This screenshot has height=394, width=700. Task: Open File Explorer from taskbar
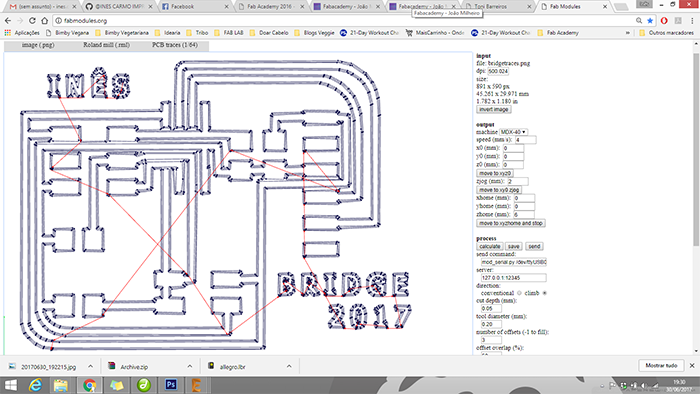(61, 385)
